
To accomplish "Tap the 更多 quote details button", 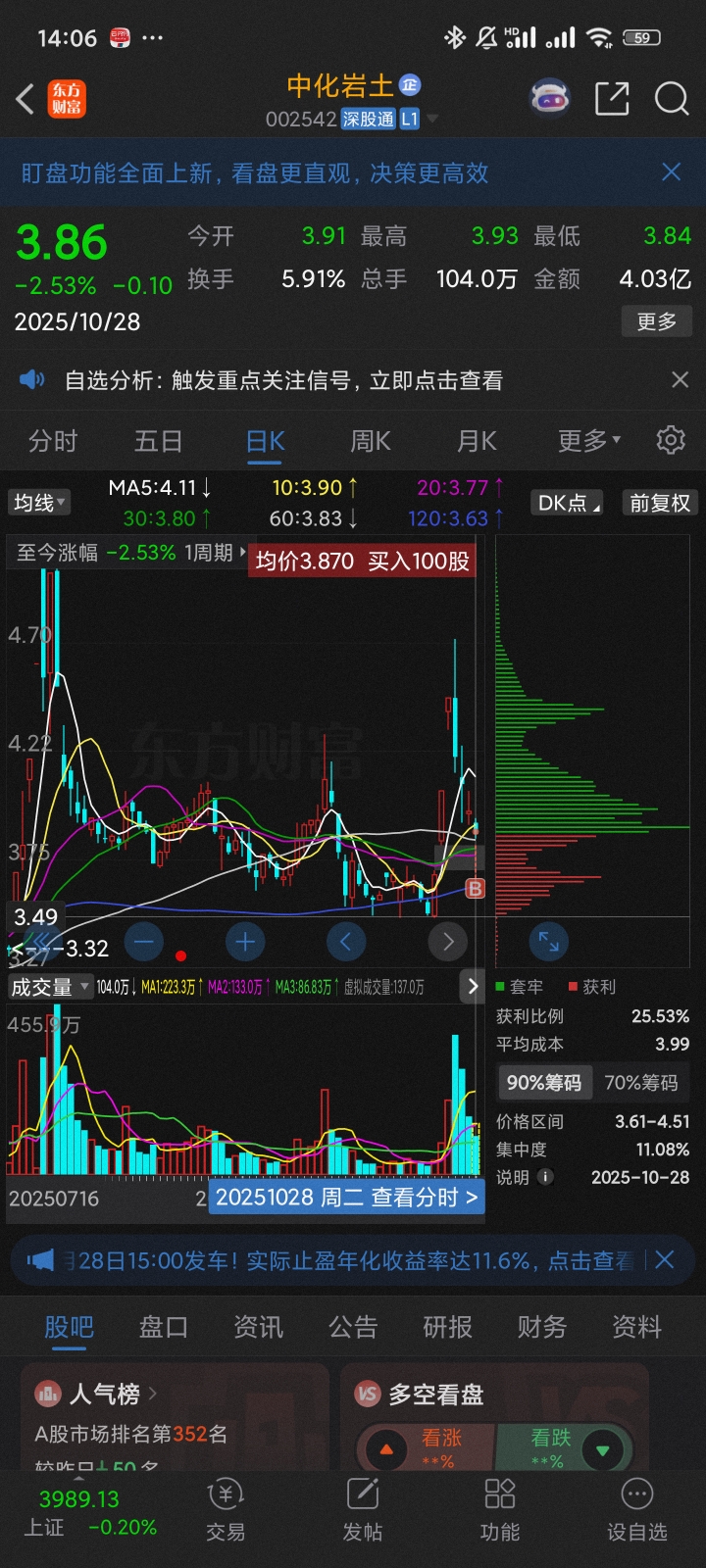I will (657, 321).
